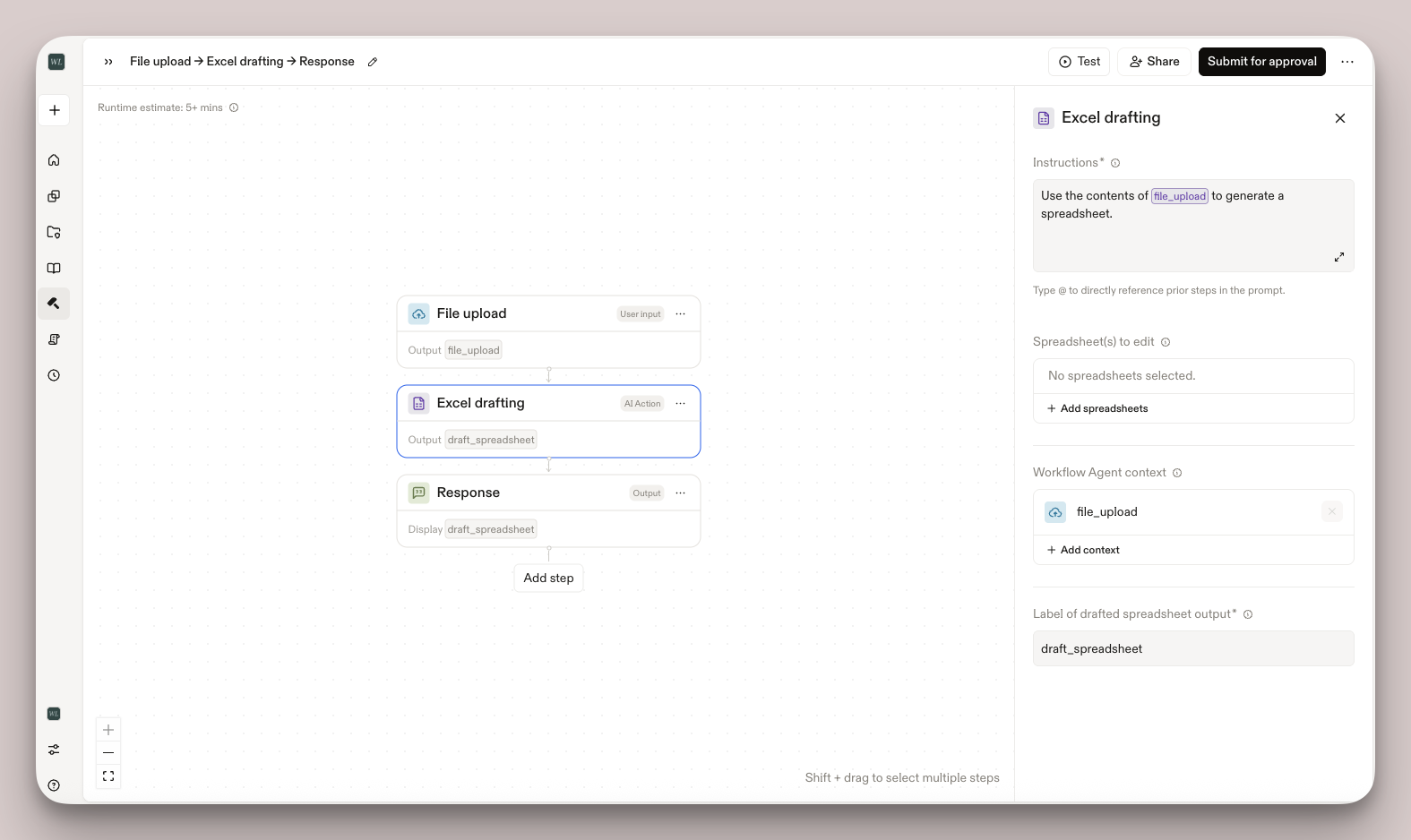Click info icon next to Spreadsheet(s) to edit
The width and height of the screenshot is (1411, 840).
pyautogui.click(x=1166, y=342)
